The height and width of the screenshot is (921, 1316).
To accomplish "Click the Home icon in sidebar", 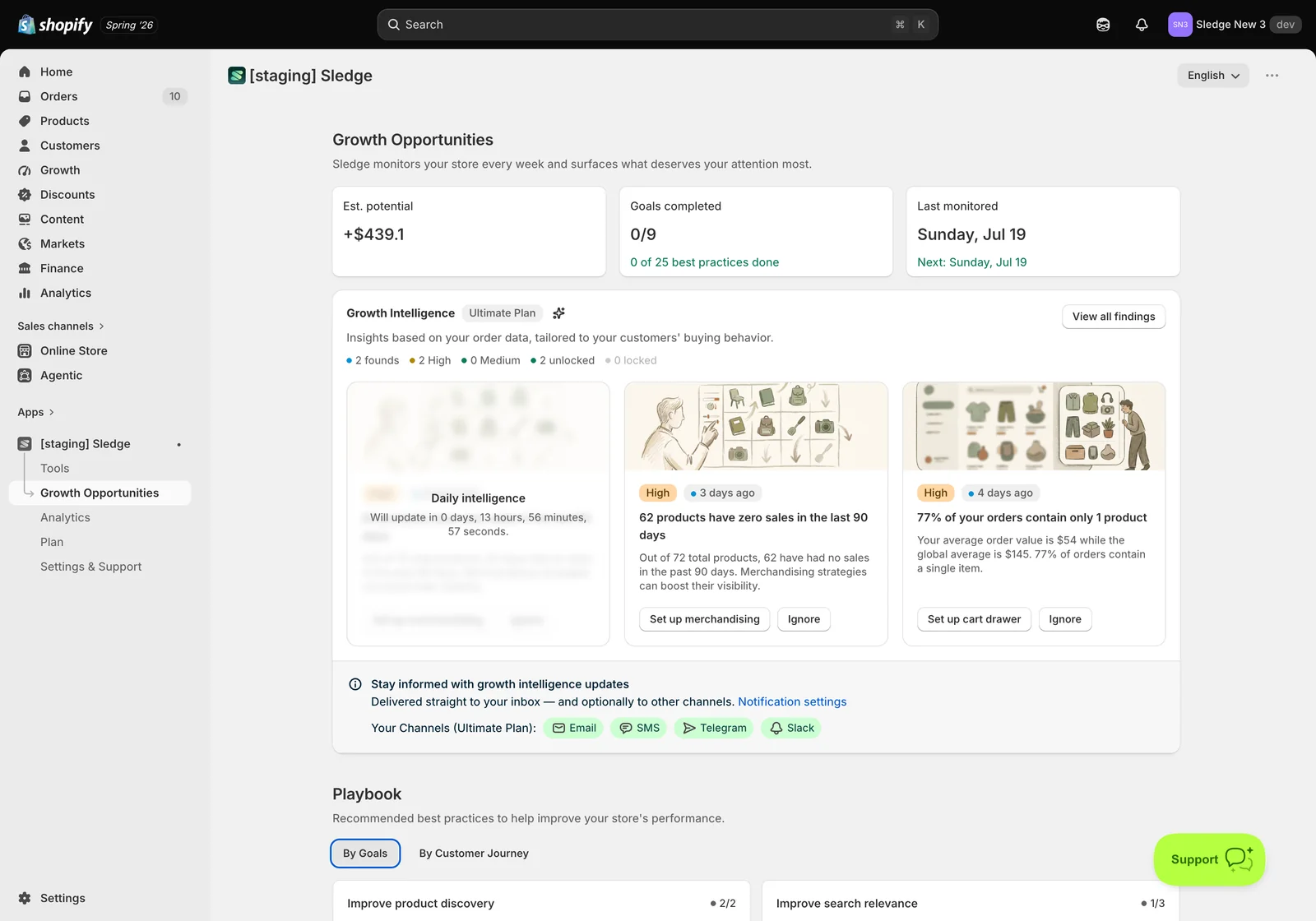I will 25,72.
